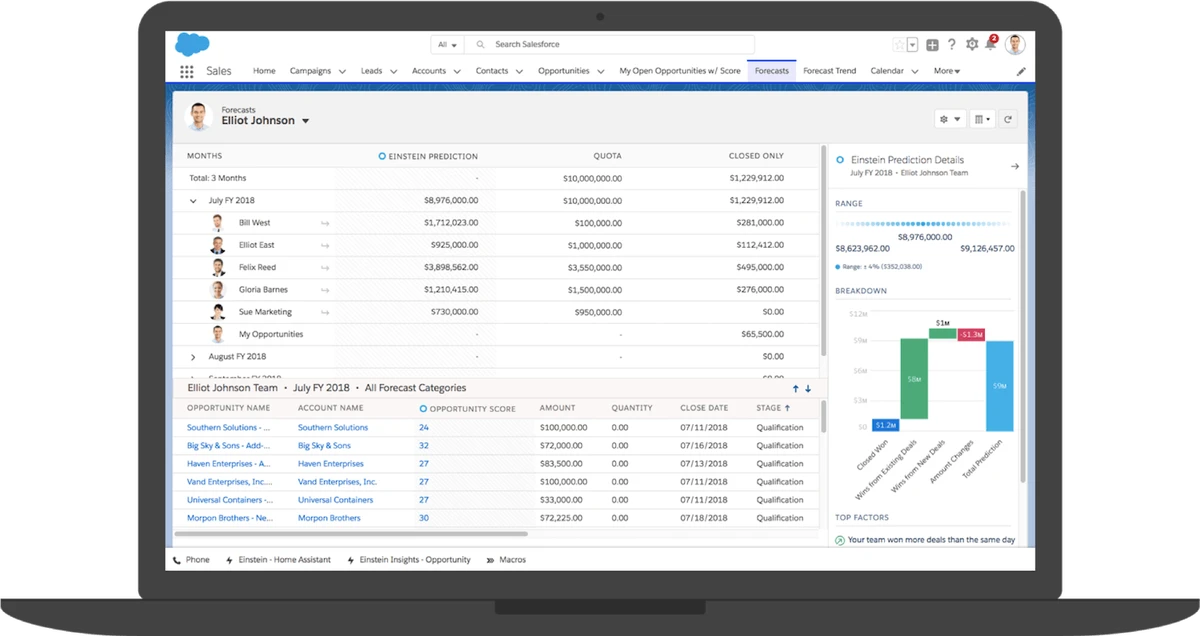Open the forecast column display dropdown

click(982, 119)
